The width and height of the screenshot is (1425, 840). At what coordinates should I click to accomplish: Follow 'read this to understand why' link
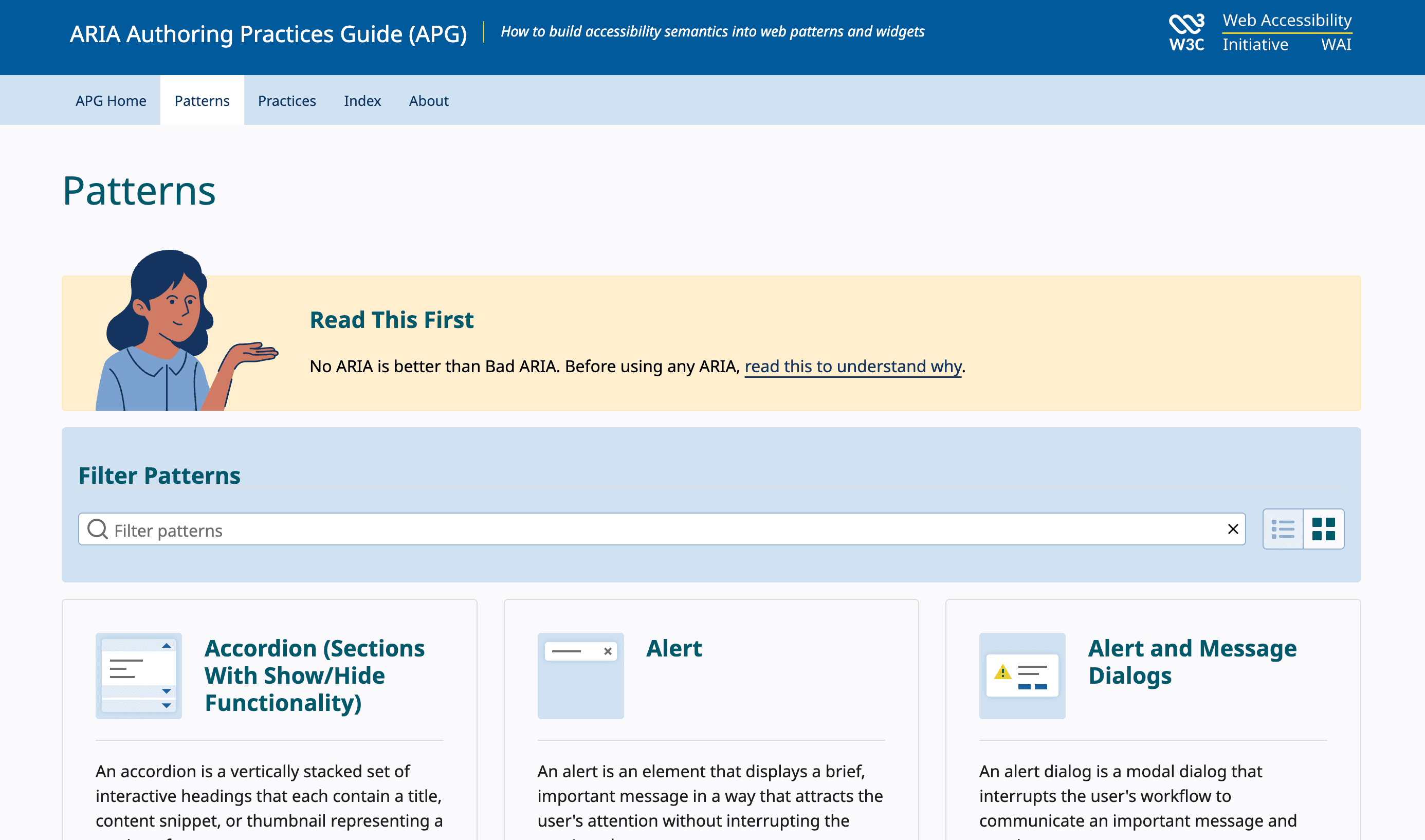(x=853, y=366)
